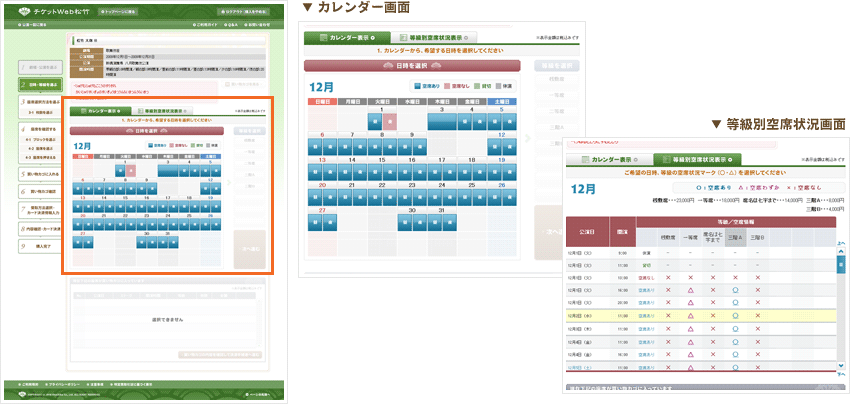This screenshot has height=404, width=850.
Task: Select the first slot on December 27
Action: point(314,222)
